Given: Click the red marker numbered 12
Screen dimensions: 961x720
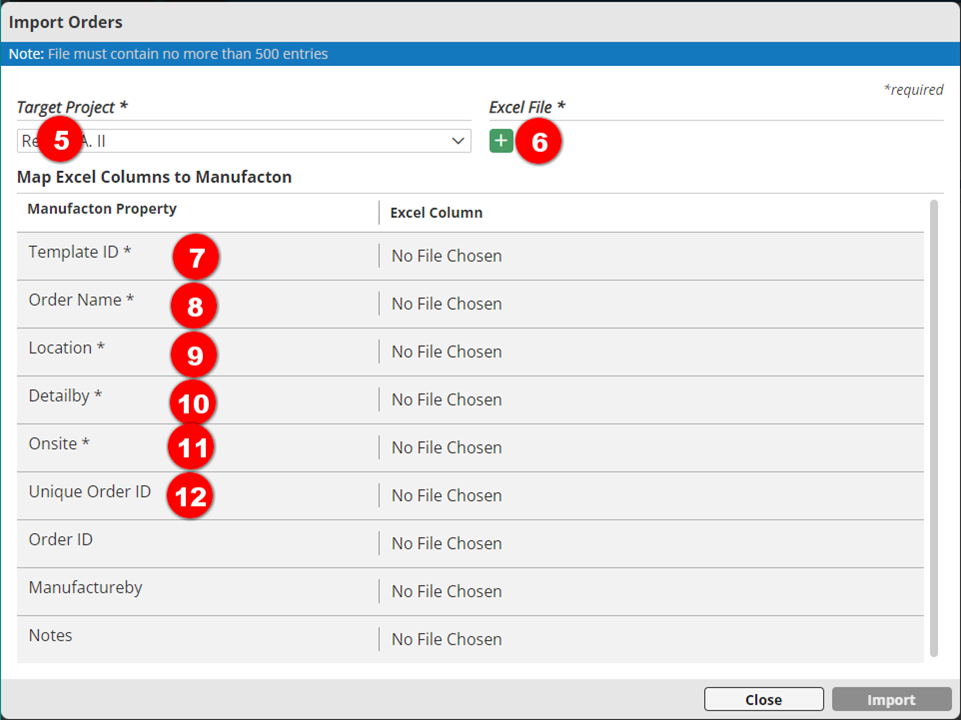Looking at the screenshot, I should tap(190, 496).
